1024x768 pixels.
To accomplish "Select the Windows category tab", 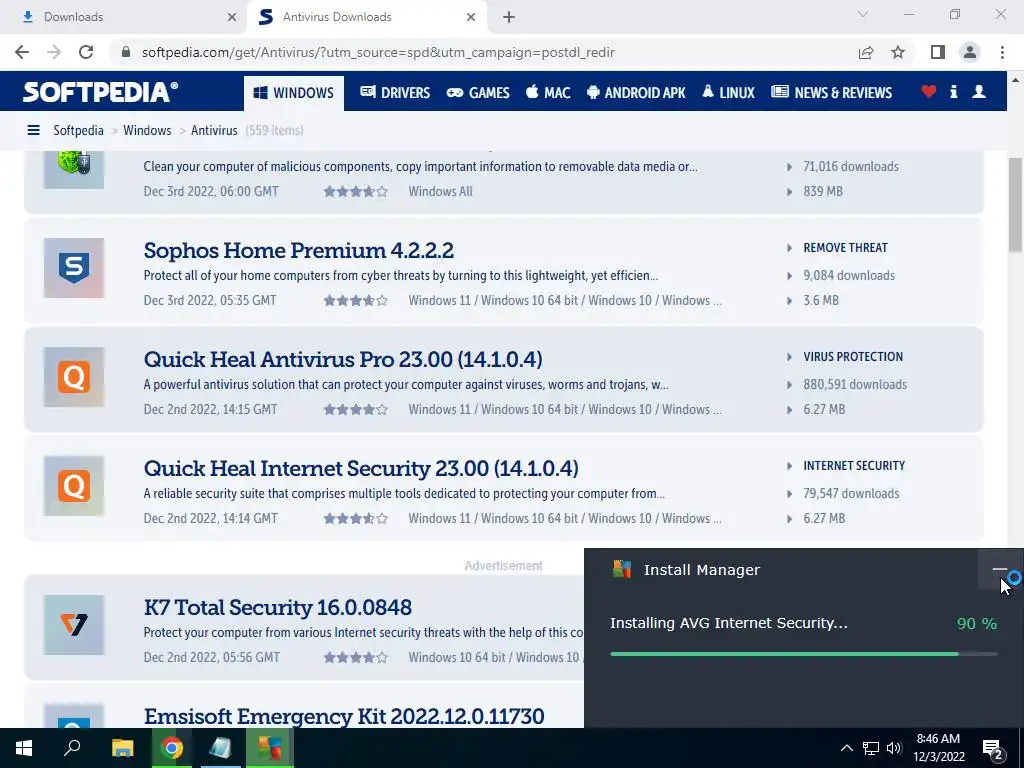I will [294, 93].
